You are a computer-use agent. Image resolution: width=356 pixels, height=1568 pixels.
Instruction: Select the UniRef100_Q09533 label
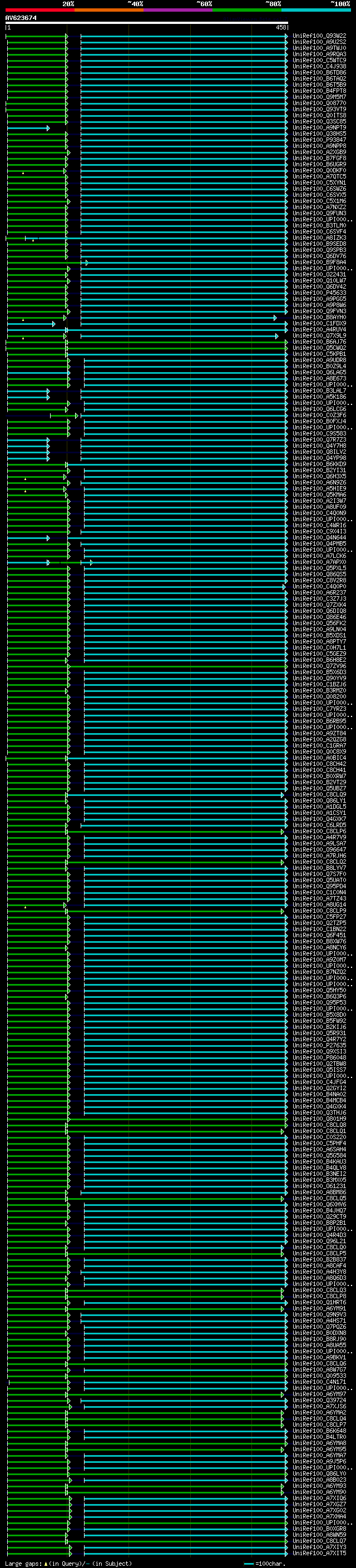tap(319, 1376)
